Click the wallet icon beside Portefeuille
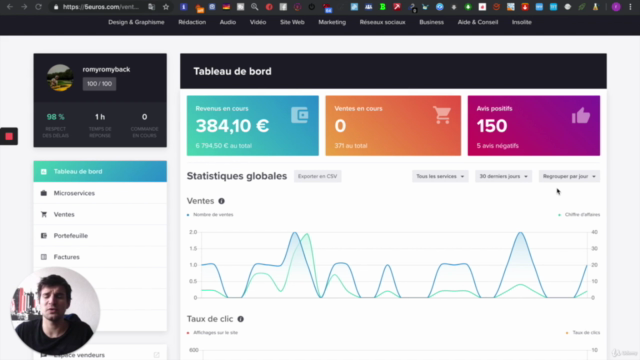 [44, 236]
